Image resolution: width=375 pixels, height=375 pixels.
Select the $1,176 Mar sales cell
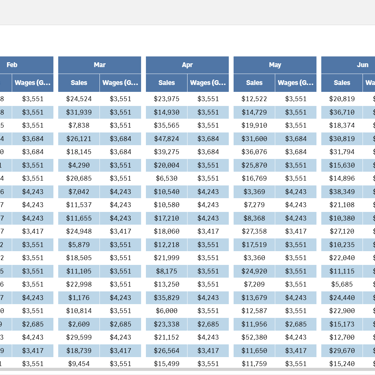[79, 298]
